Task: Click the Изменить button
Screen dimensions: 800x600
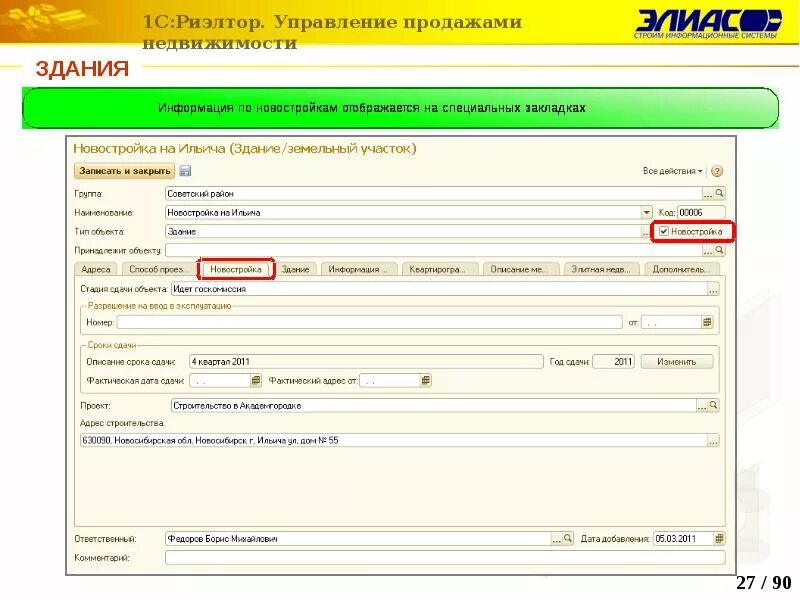Action: click(677, 362)
